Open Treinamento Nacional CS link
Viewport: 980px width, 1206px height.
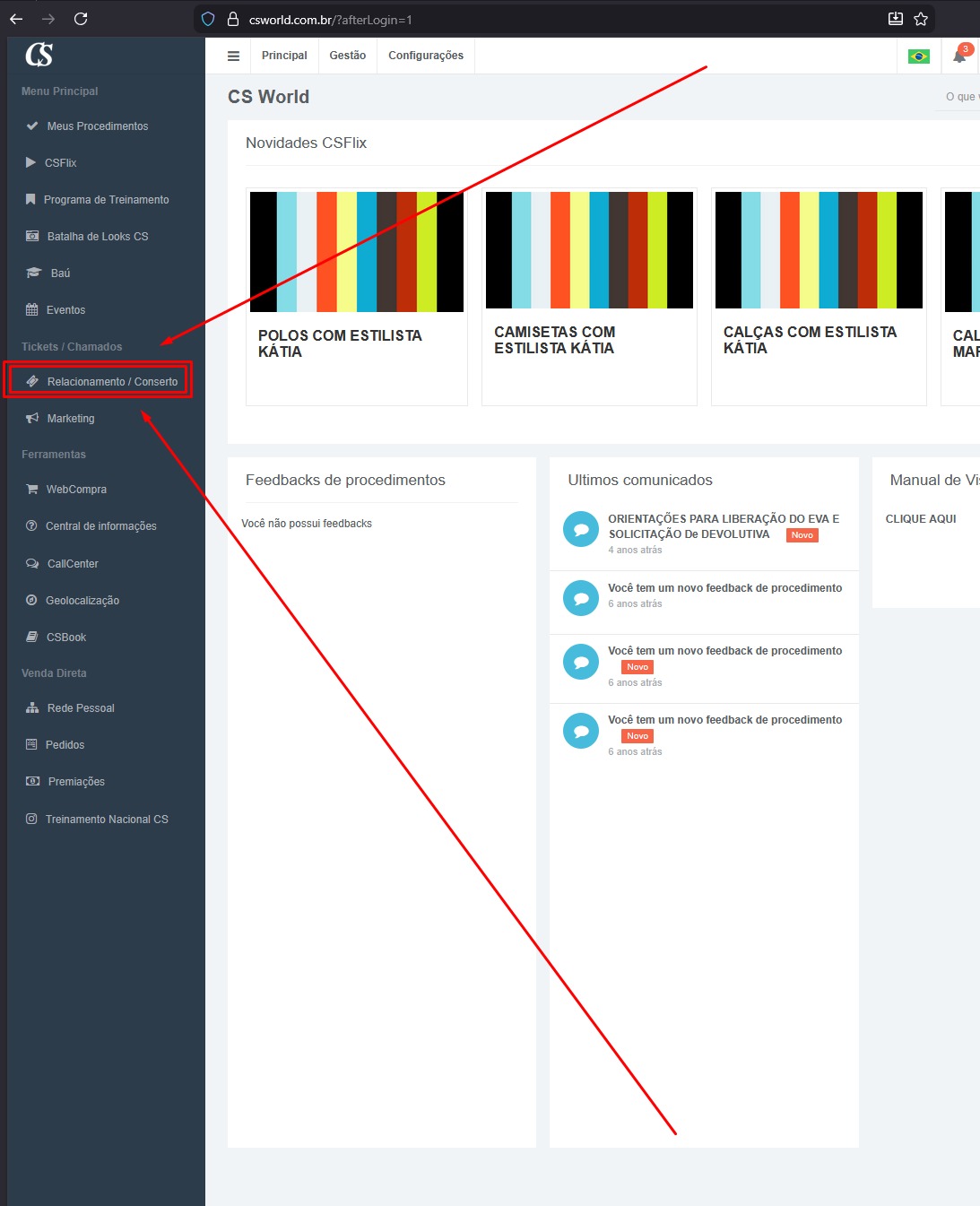[x=106, y=819]
